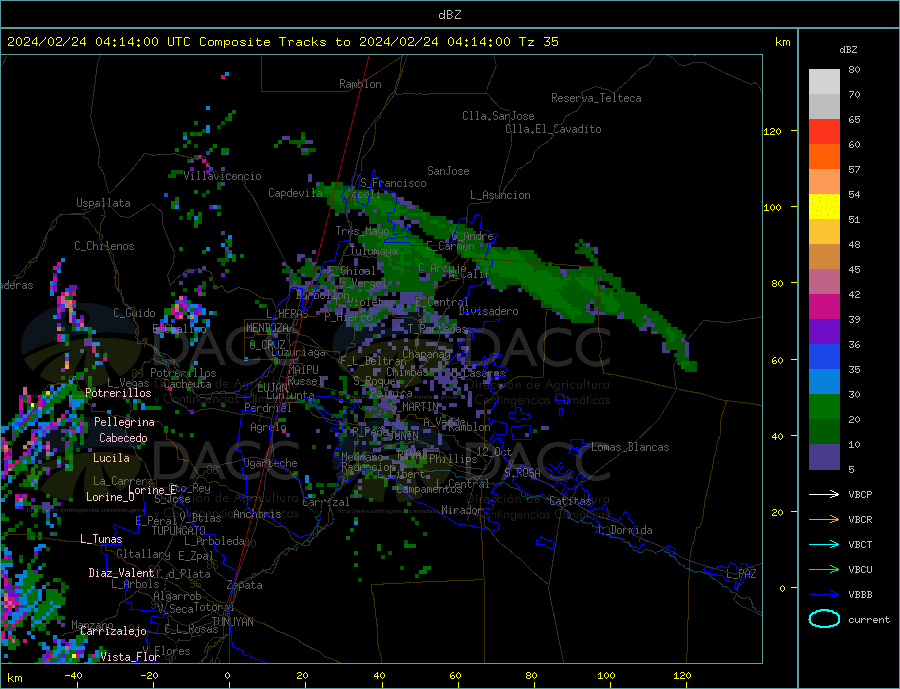Click the 'Tz 35' text in header

(x=539, y=42)
